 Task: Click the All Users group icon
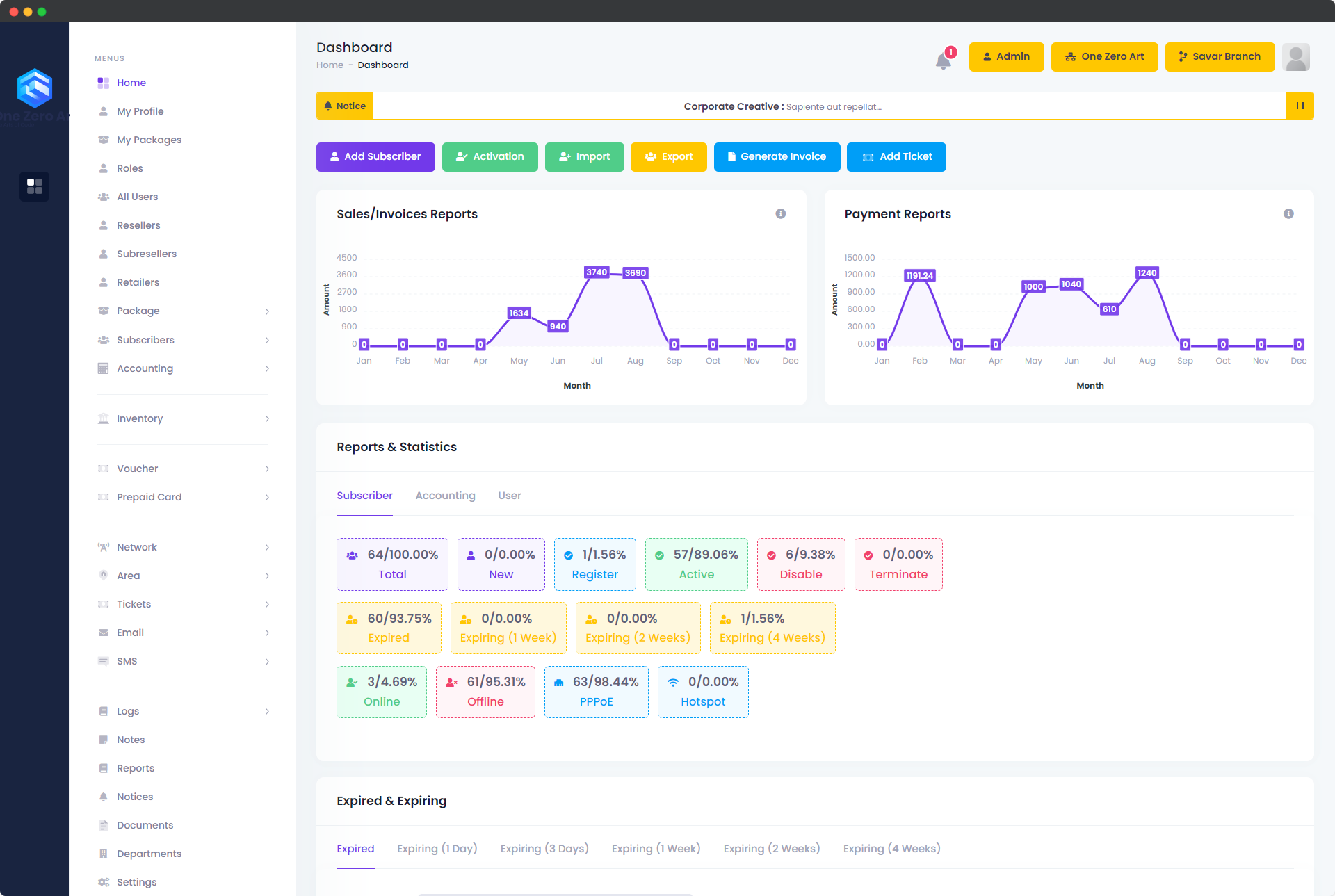click(104, 197)
